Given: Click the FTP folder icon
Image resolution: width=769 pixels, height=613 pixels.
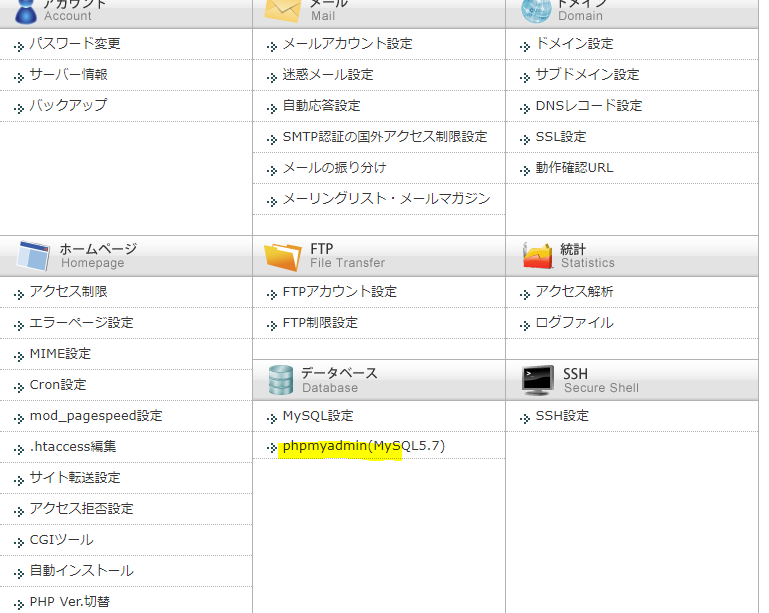Looking at the screenshot, I should [282, 256].
